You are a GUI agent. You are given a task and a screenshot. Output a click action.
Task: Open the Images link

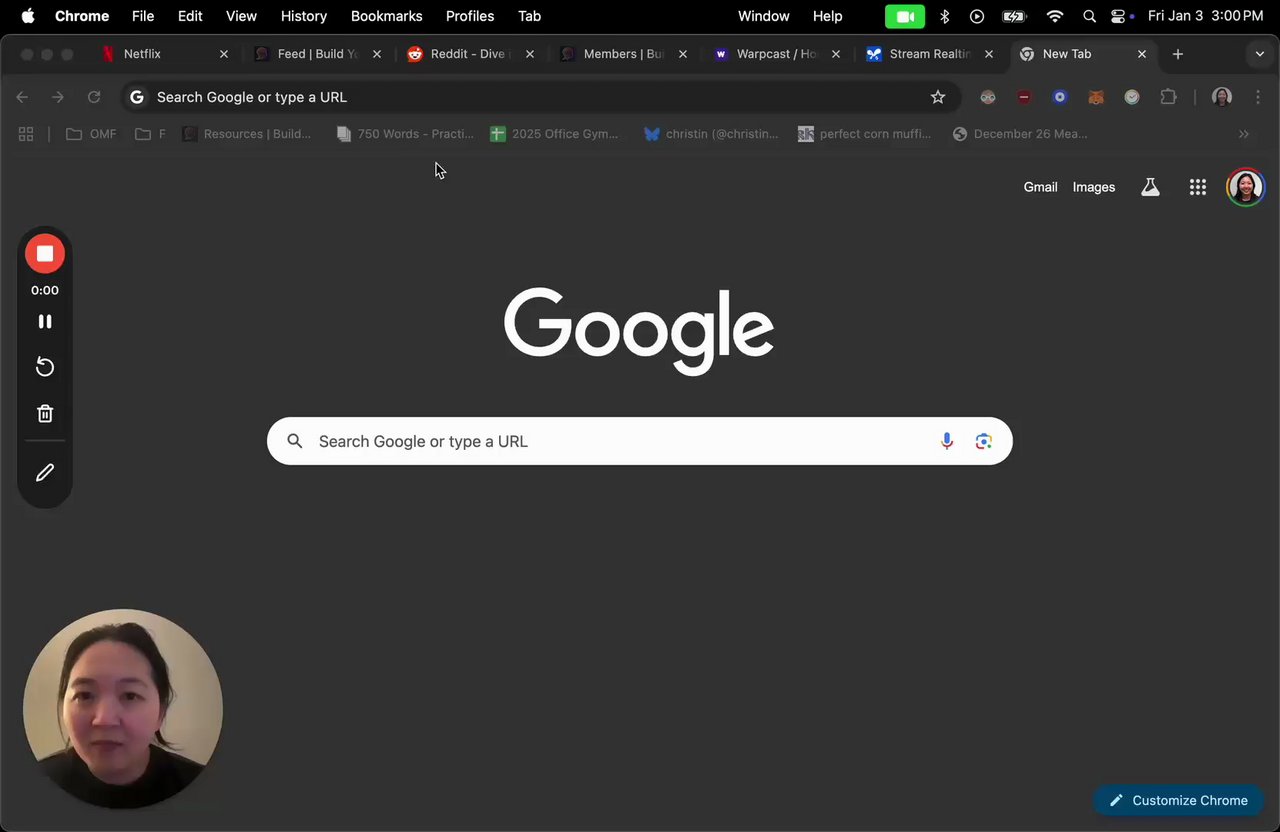(x=1093, y=187)
